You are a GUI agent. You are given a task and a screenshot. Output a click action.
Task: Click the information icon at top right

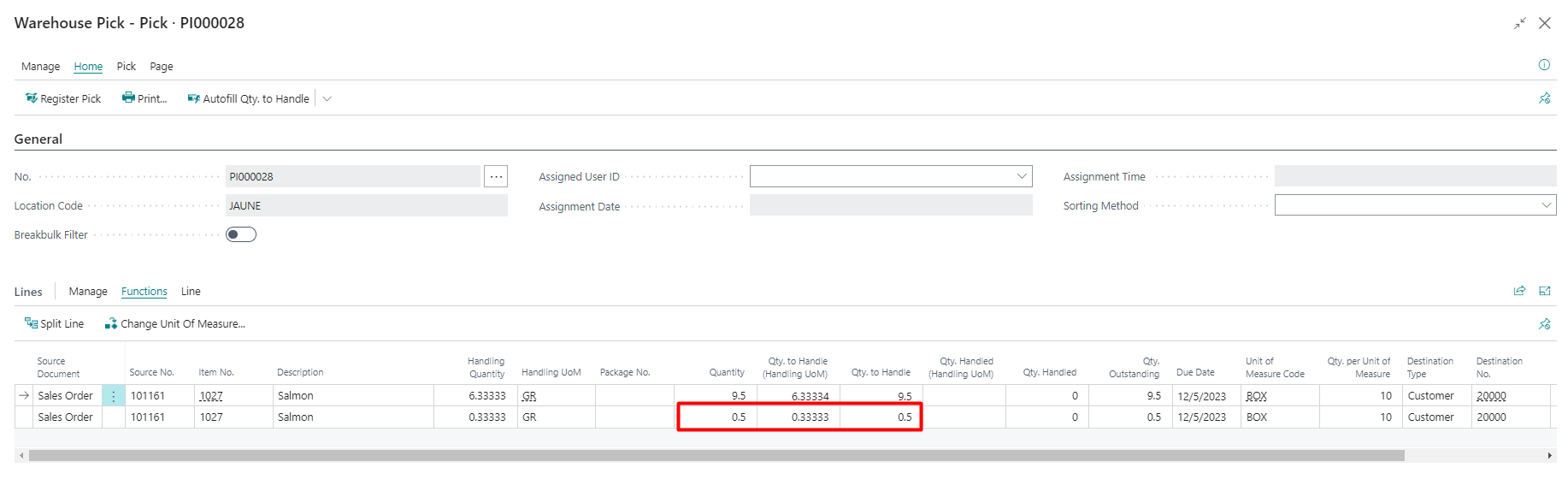[1544, 65]
